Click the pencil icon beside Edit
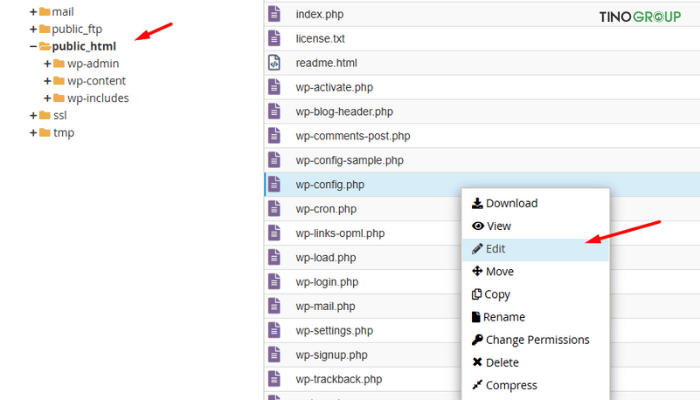The image size is (700, 400). click(x=477, y=249)
